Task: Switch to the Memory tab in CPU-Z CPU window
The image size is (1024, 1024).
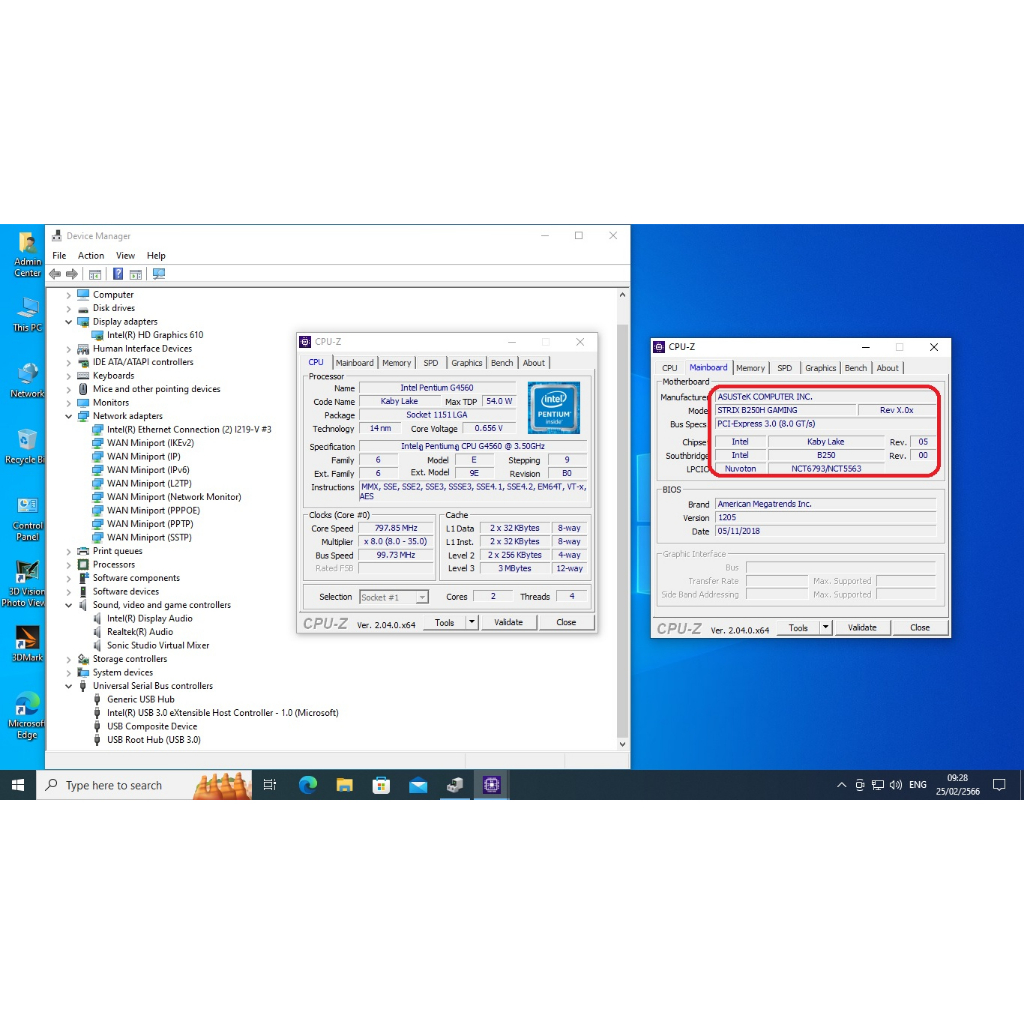Action: 396,363
